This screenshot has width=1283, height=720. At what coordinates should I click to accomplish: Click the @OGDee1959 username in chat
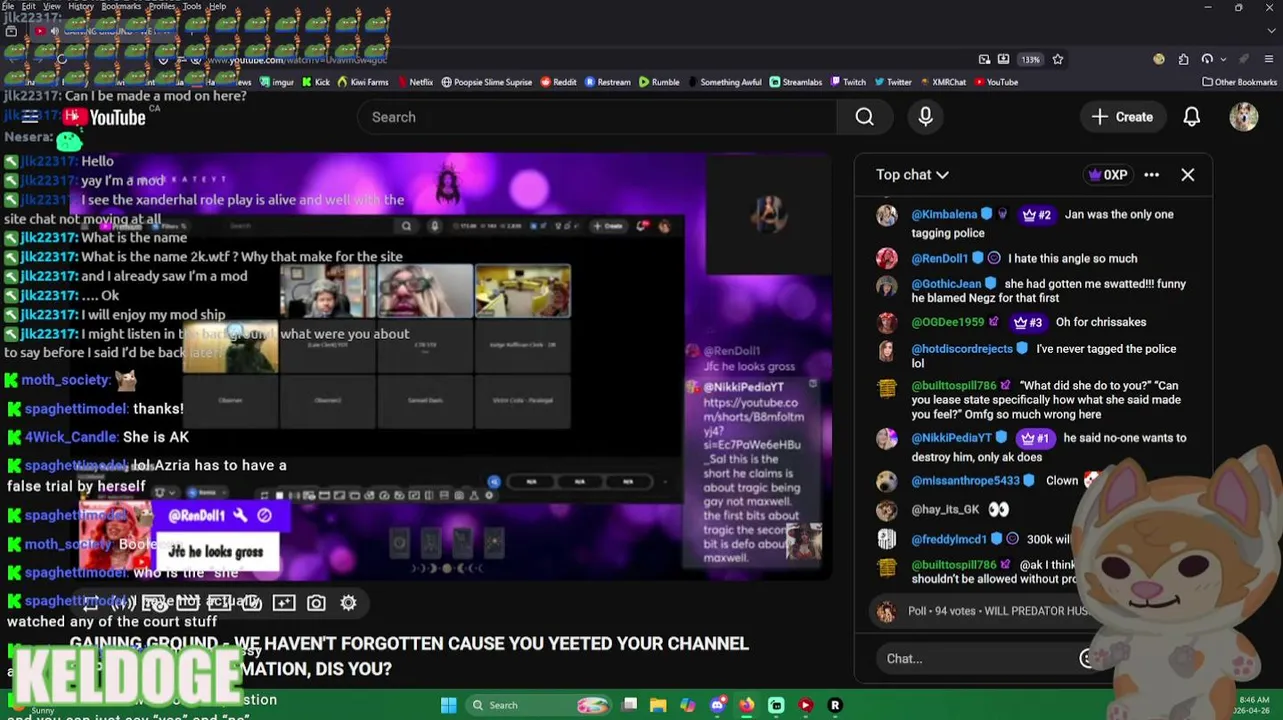(x=948, y=322)
